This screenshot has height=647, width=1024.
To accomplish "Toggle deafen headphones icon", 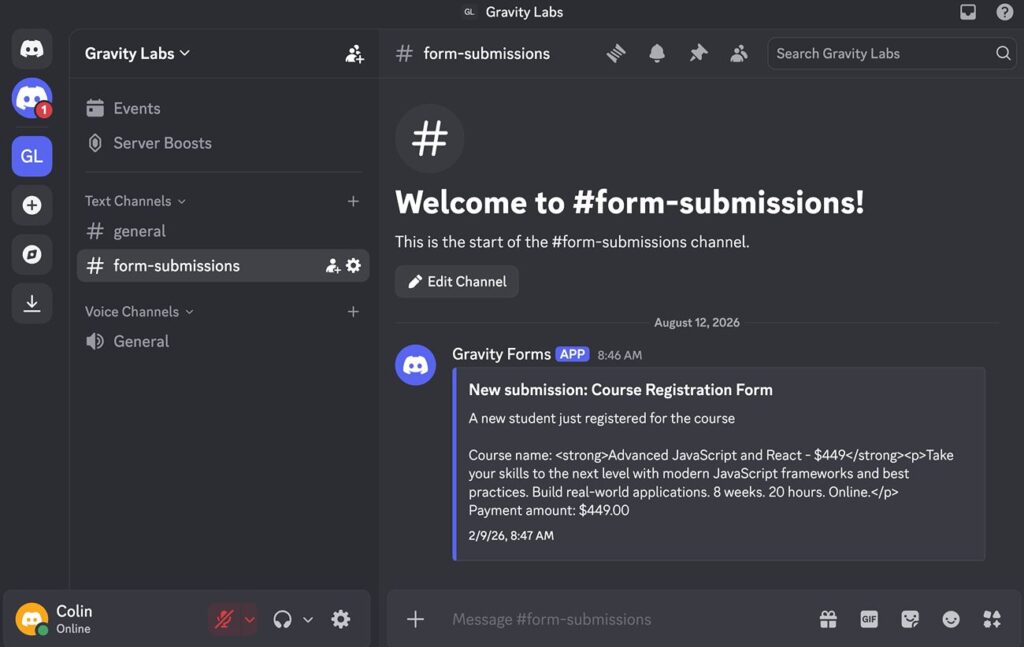I will (282, 619).
